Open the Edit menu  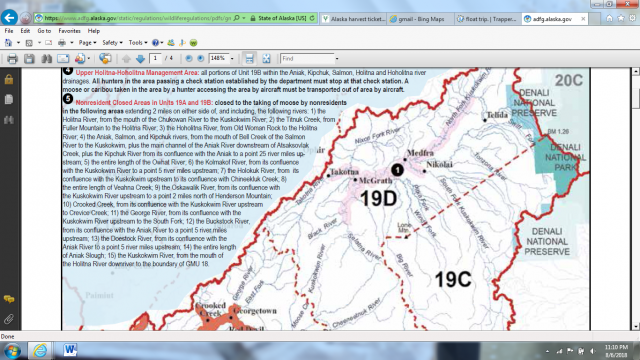point(25,31)
